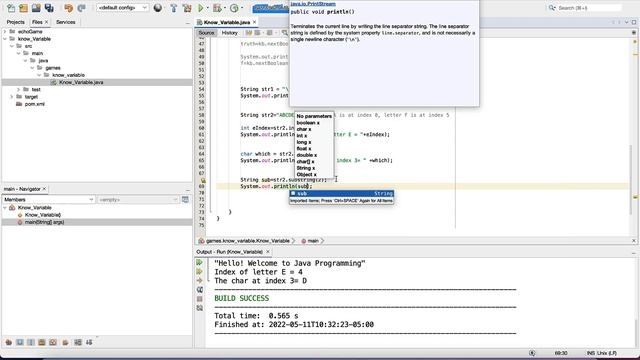Click the Save All toolbar icon
The image size is (640, 360).
[49, 8]
